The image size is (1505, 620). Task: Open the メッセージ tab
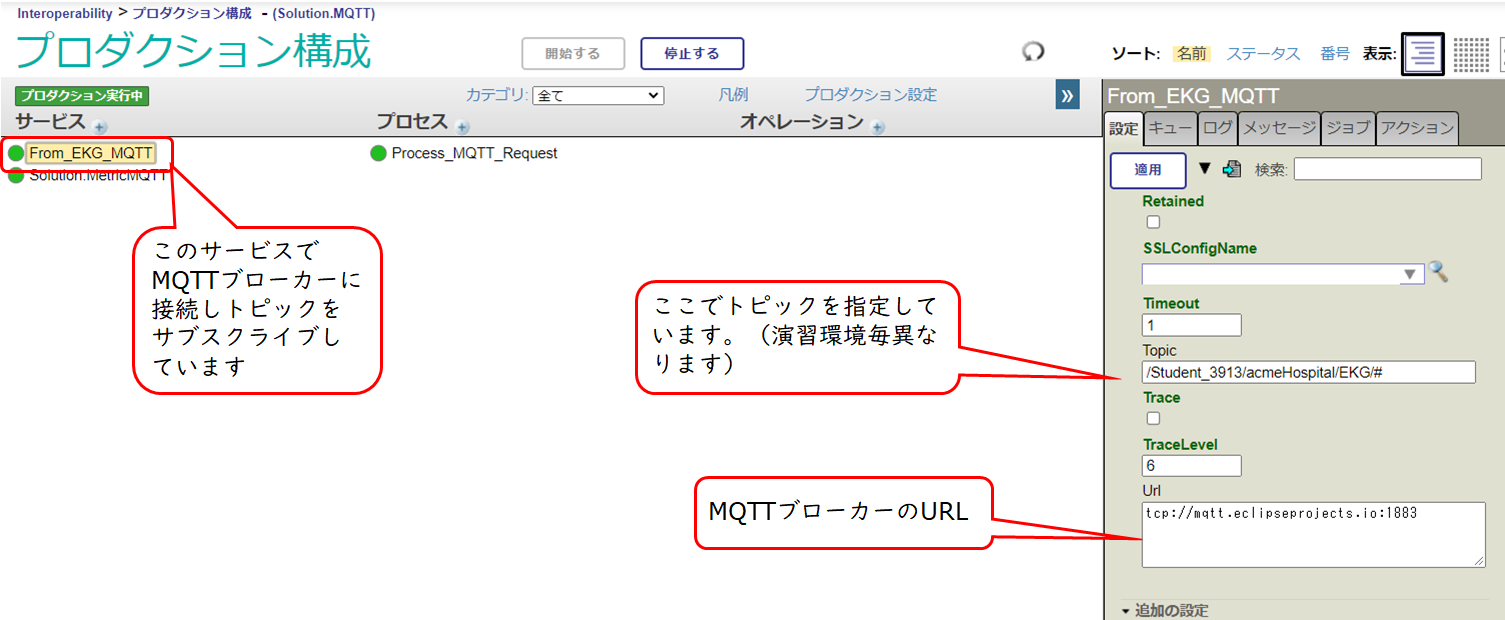click(1279, 128)
